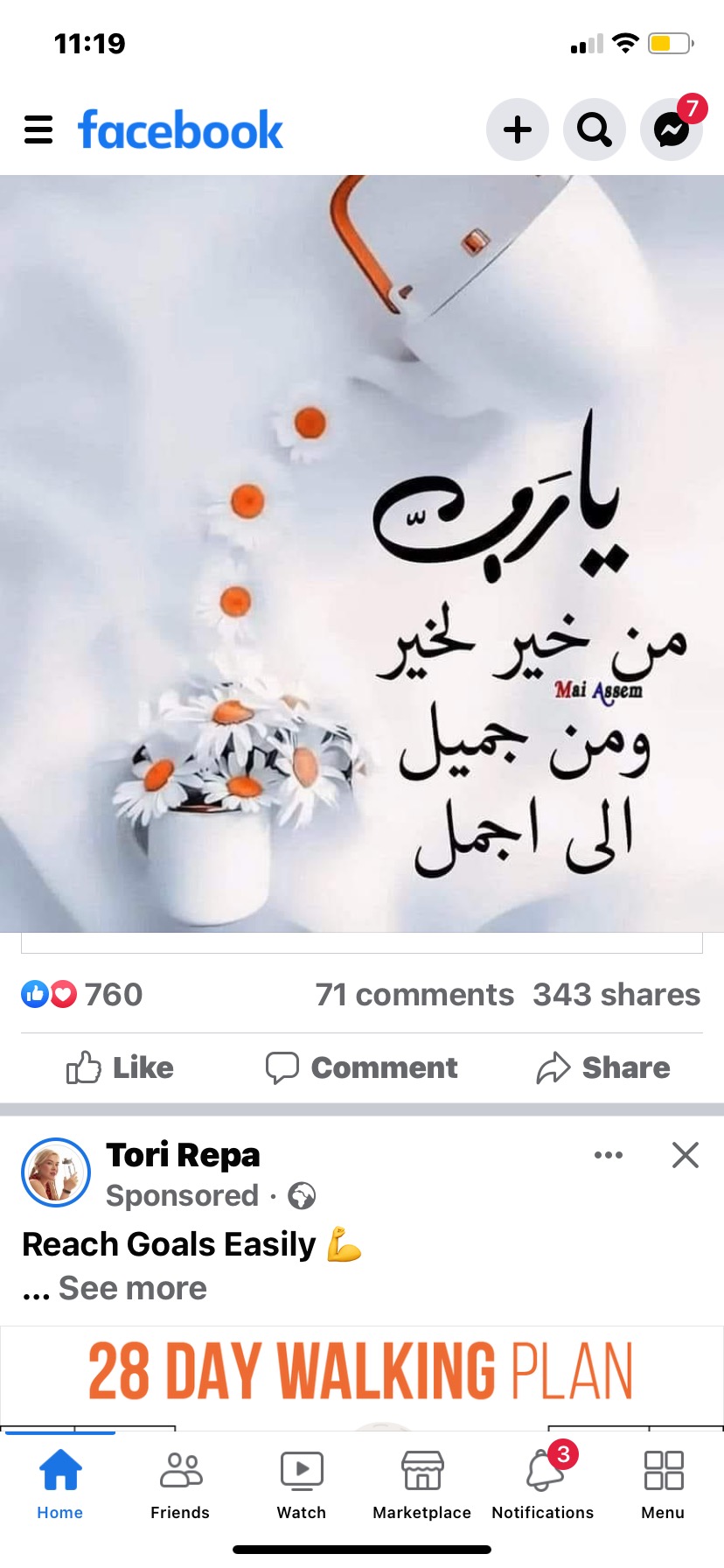Switch to the Friends tab
The width and height of the screenshot is (724, 1568).
point(180,1487)
